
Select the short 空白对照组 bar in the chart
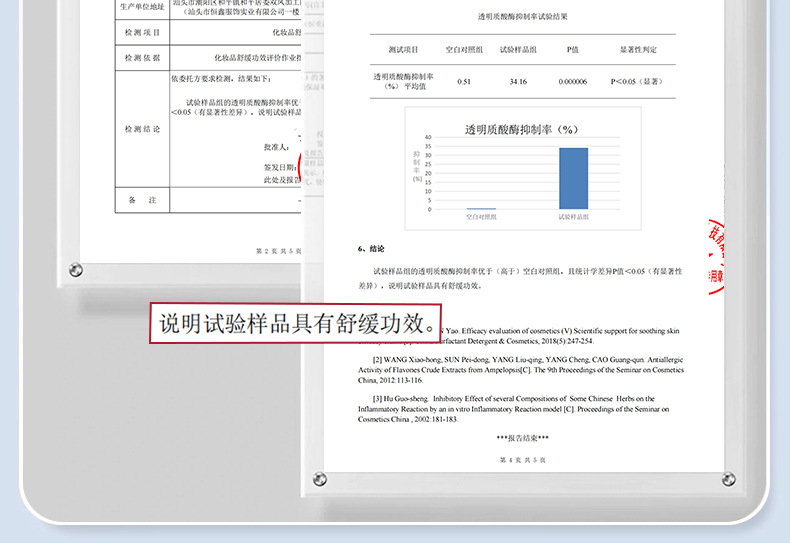coord(481,209)
